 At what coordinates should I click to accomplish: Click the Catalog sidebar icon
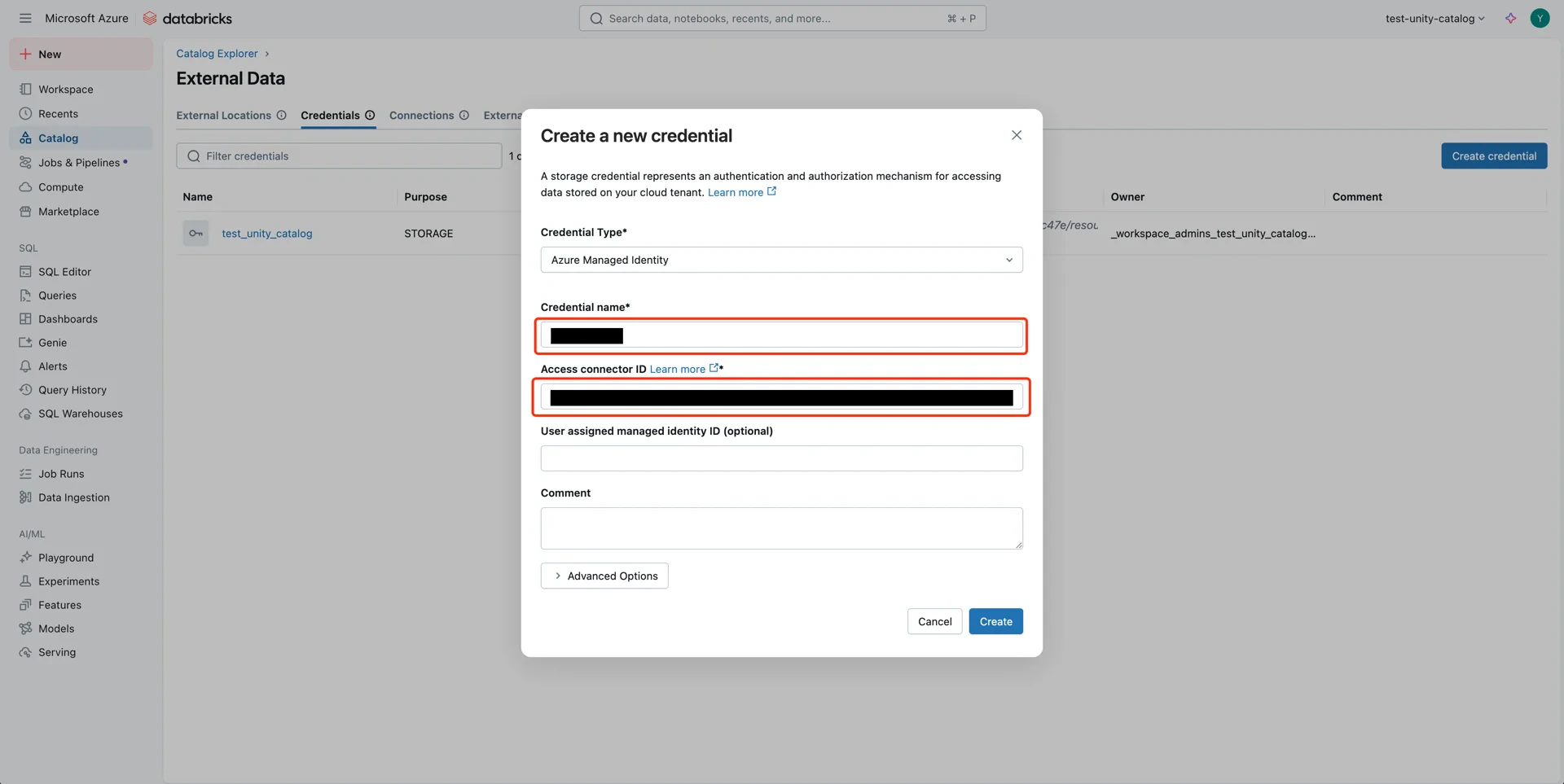click(25, 138)
